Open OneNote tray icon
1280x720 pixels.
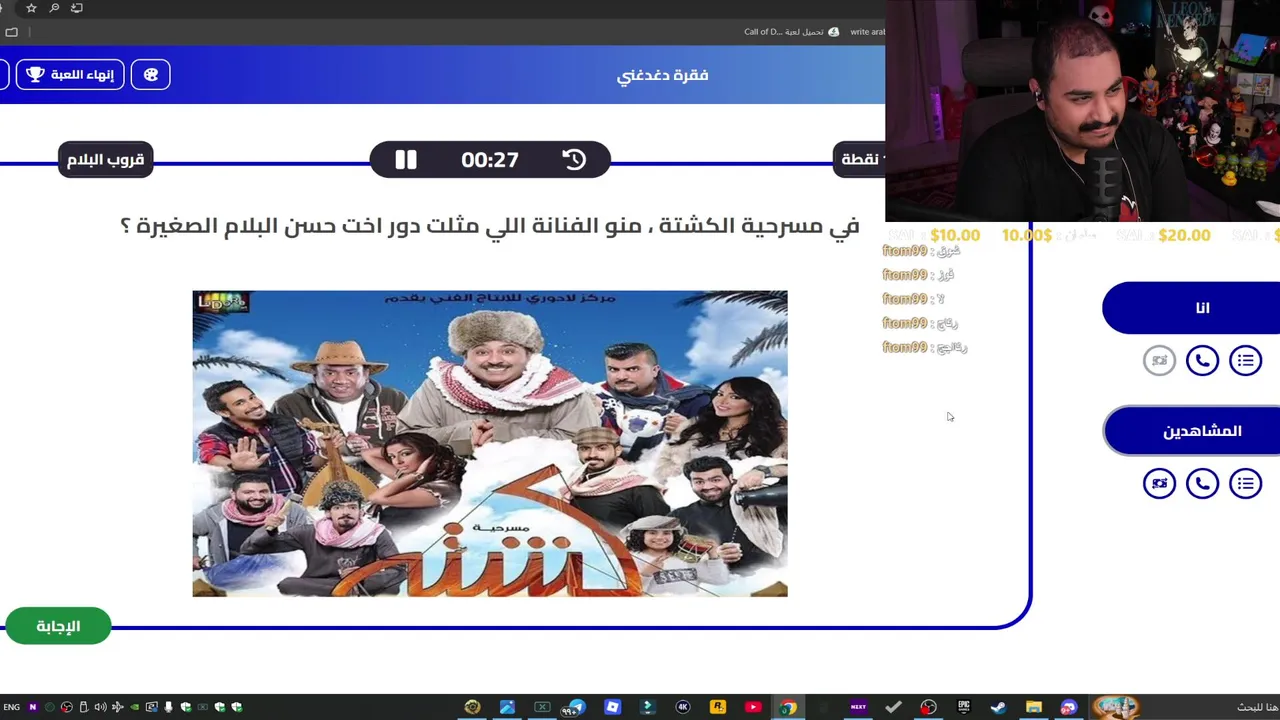point(32,707)
